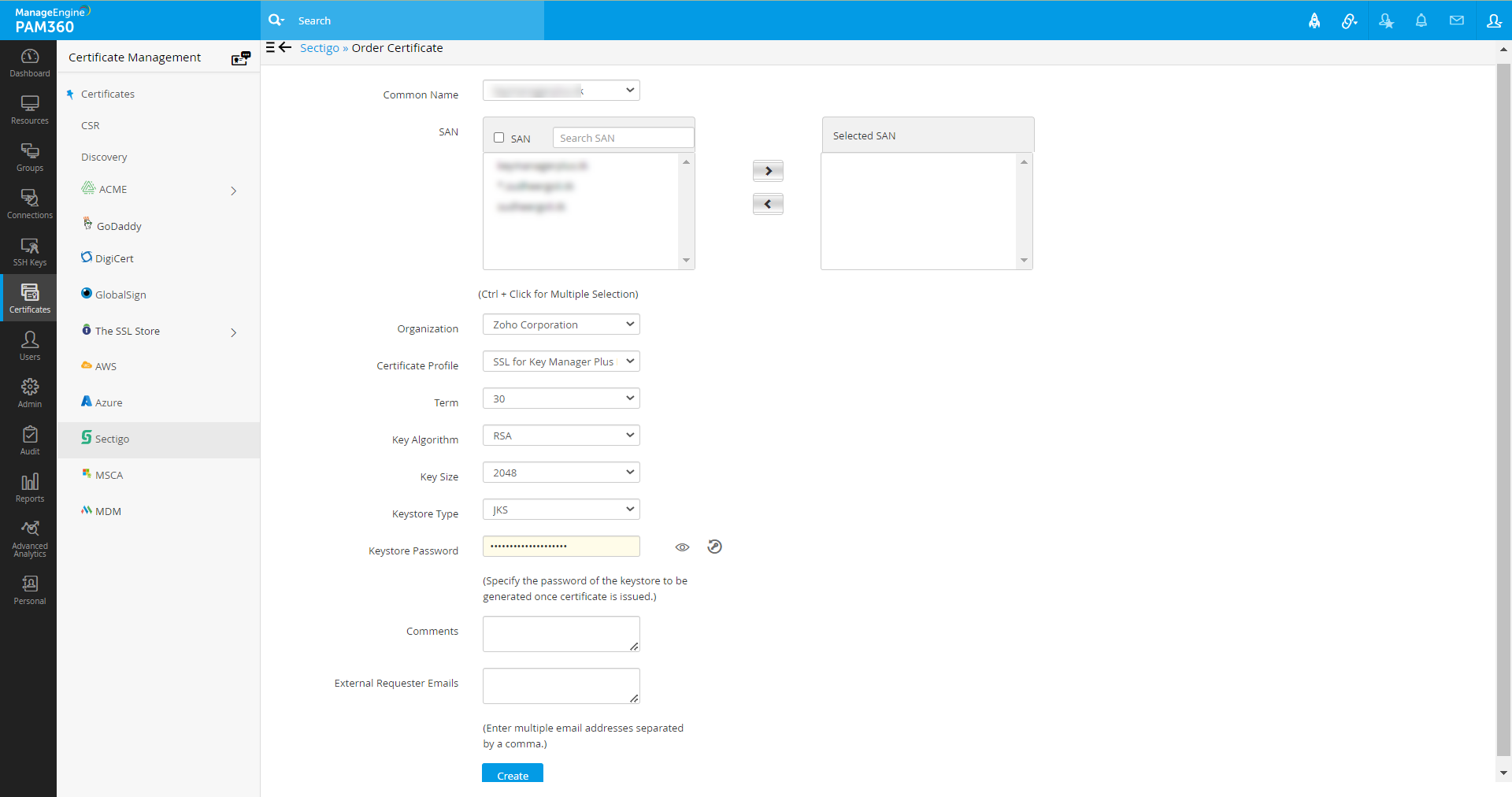Open the mail envelope icon in header

point(1457,20)
